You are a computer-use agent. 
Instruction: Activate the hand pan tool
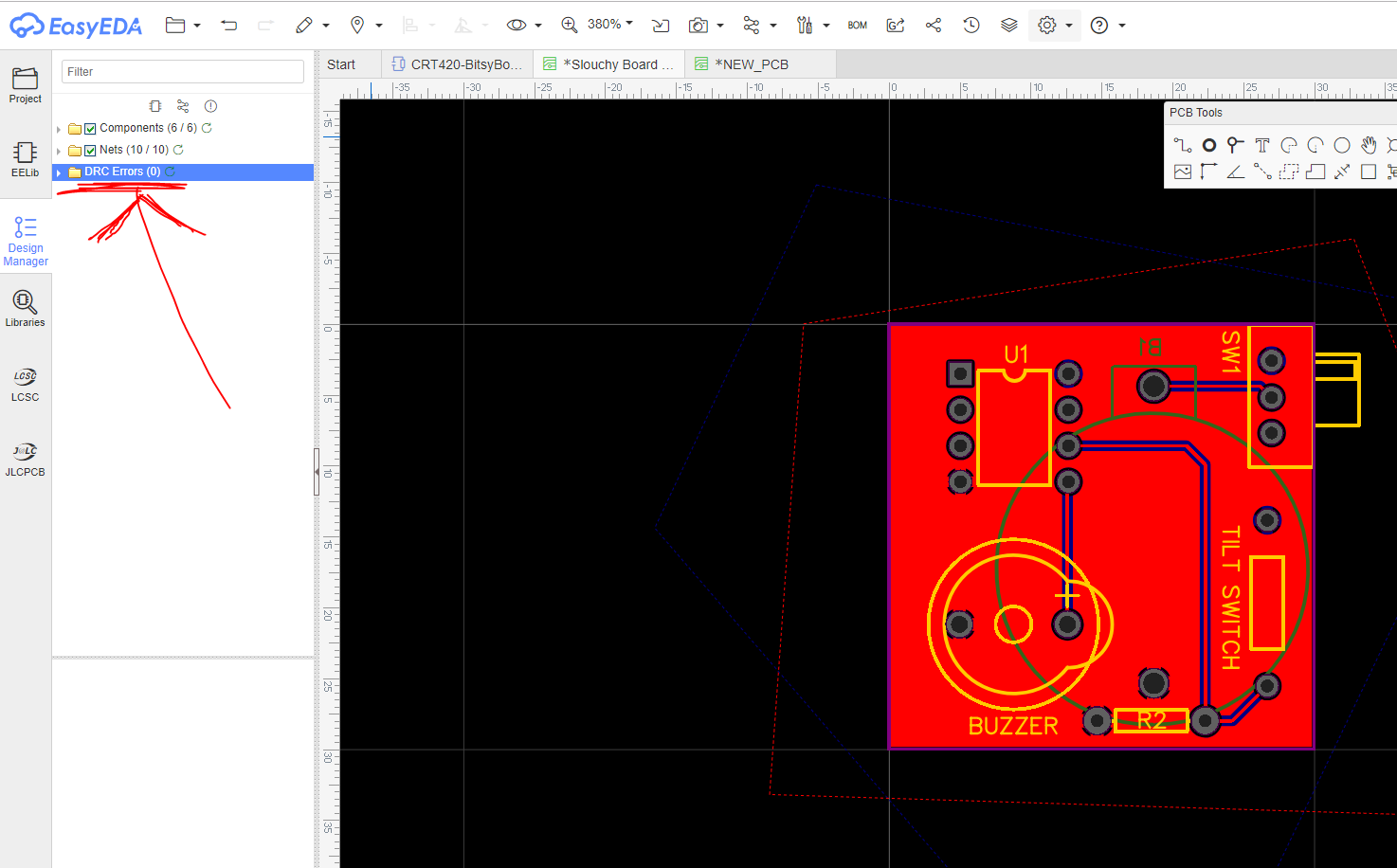tap(1368, 145)
